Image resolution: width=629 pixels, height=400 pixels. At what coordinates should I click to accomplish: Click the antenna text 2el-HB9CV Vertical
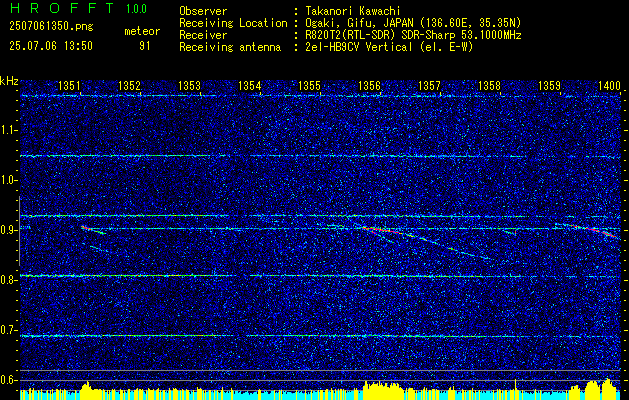[358, 47]
